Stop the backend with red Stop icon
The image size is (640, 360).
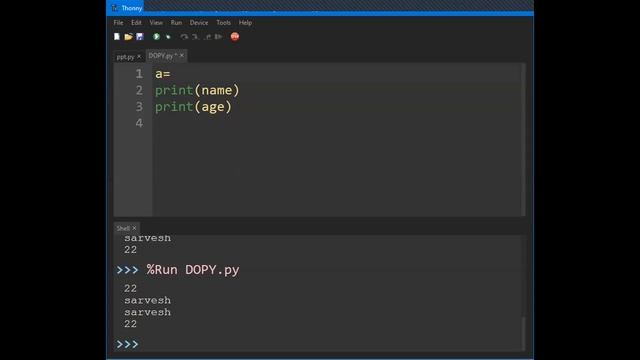point(235,37)
